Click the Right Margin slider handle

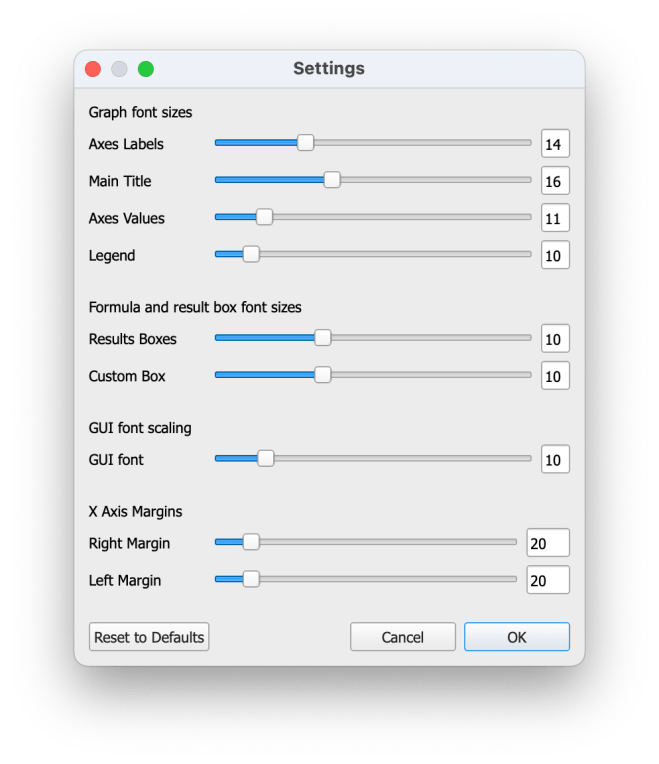click(x=251, y=542)
